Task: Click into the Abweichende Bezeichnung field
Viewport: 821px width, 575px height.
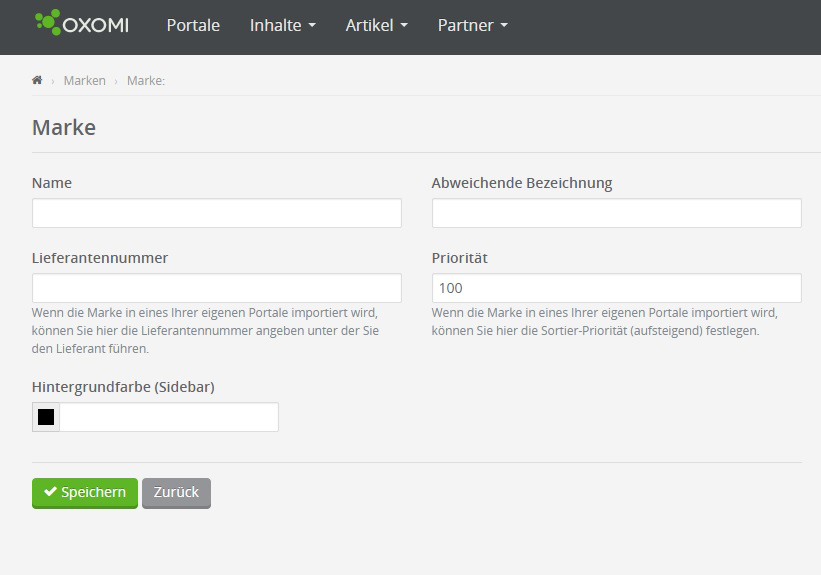Action: 616,213
